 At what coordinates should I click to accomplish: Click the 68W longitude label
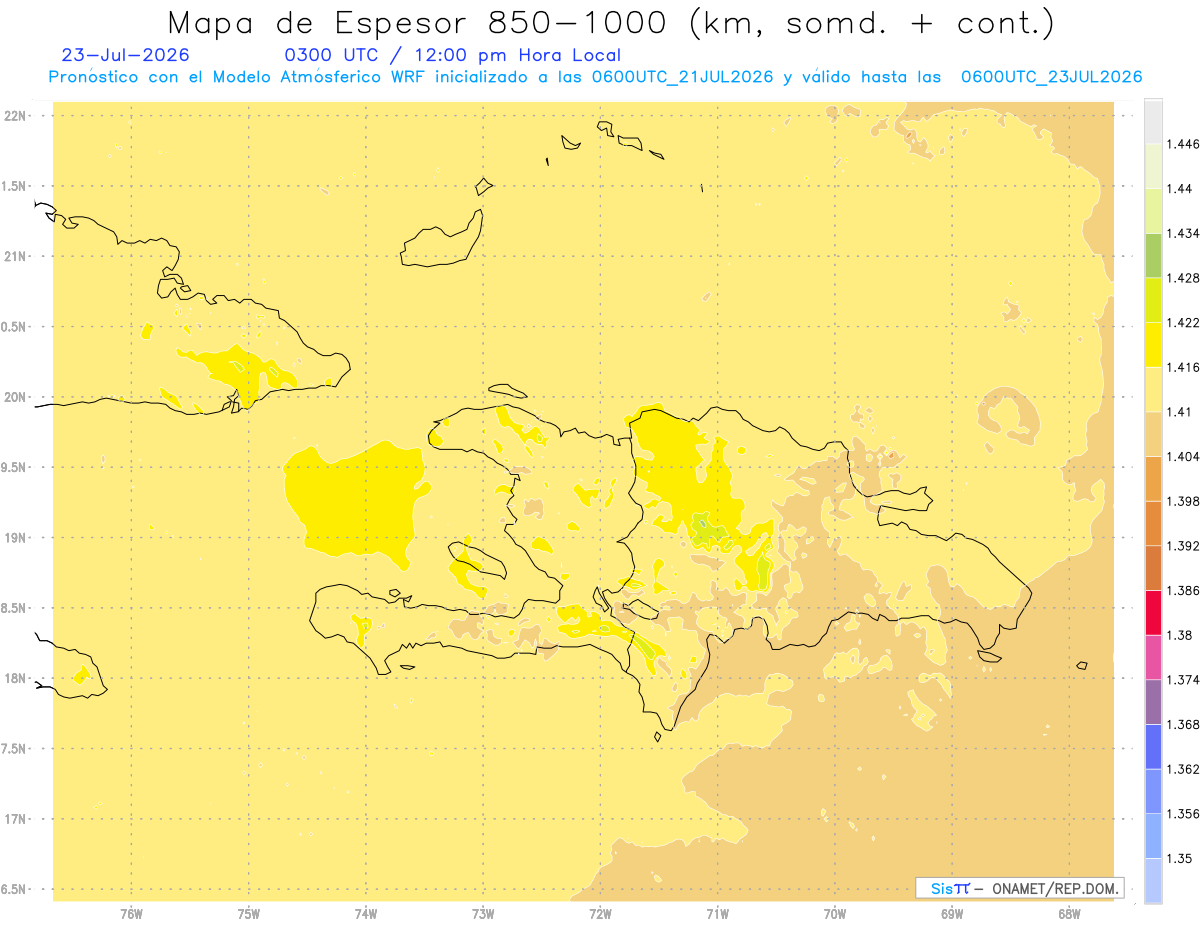click(1069, 914)
